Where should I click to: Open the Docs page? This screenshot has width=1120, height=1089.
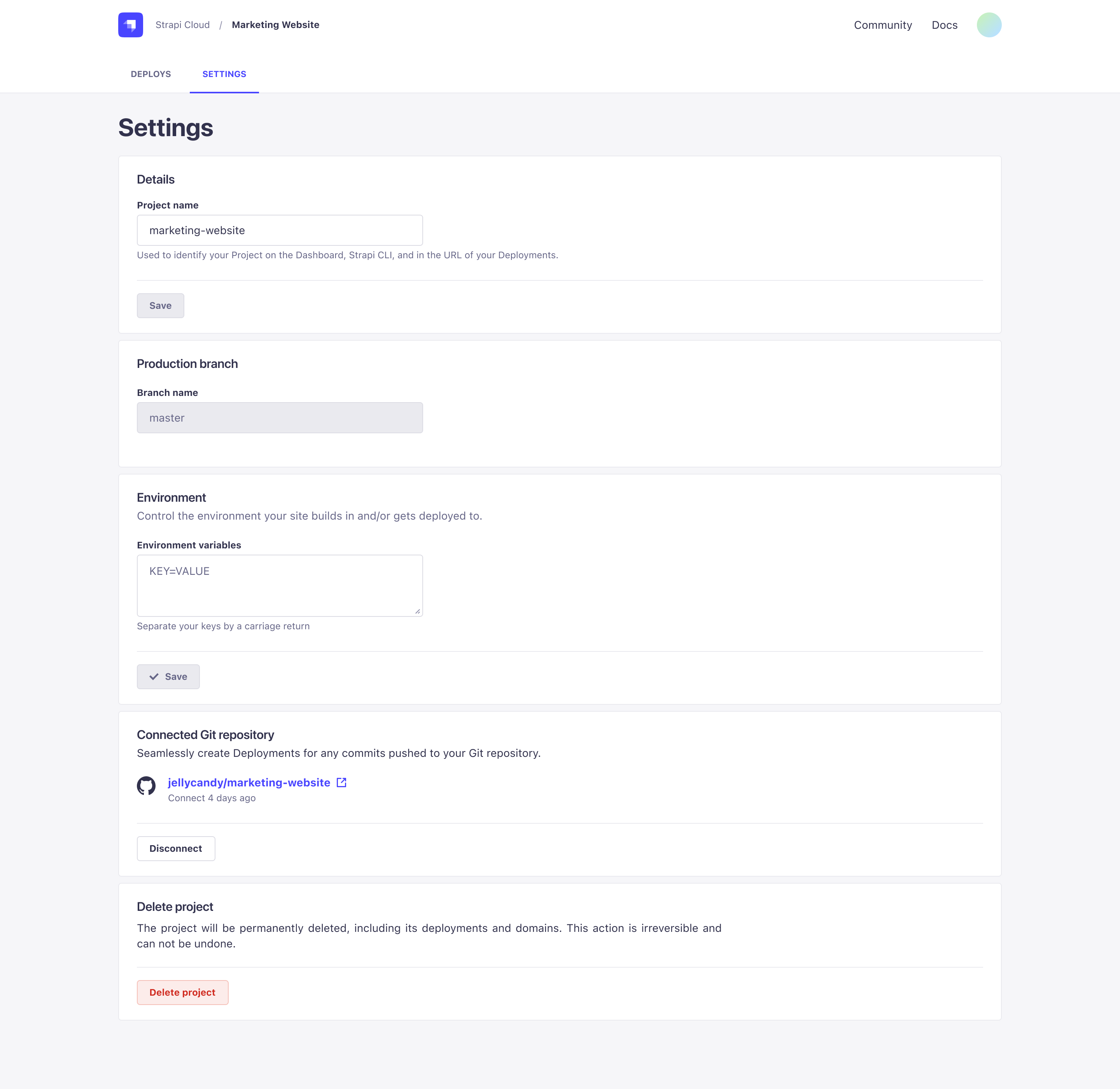944,25
